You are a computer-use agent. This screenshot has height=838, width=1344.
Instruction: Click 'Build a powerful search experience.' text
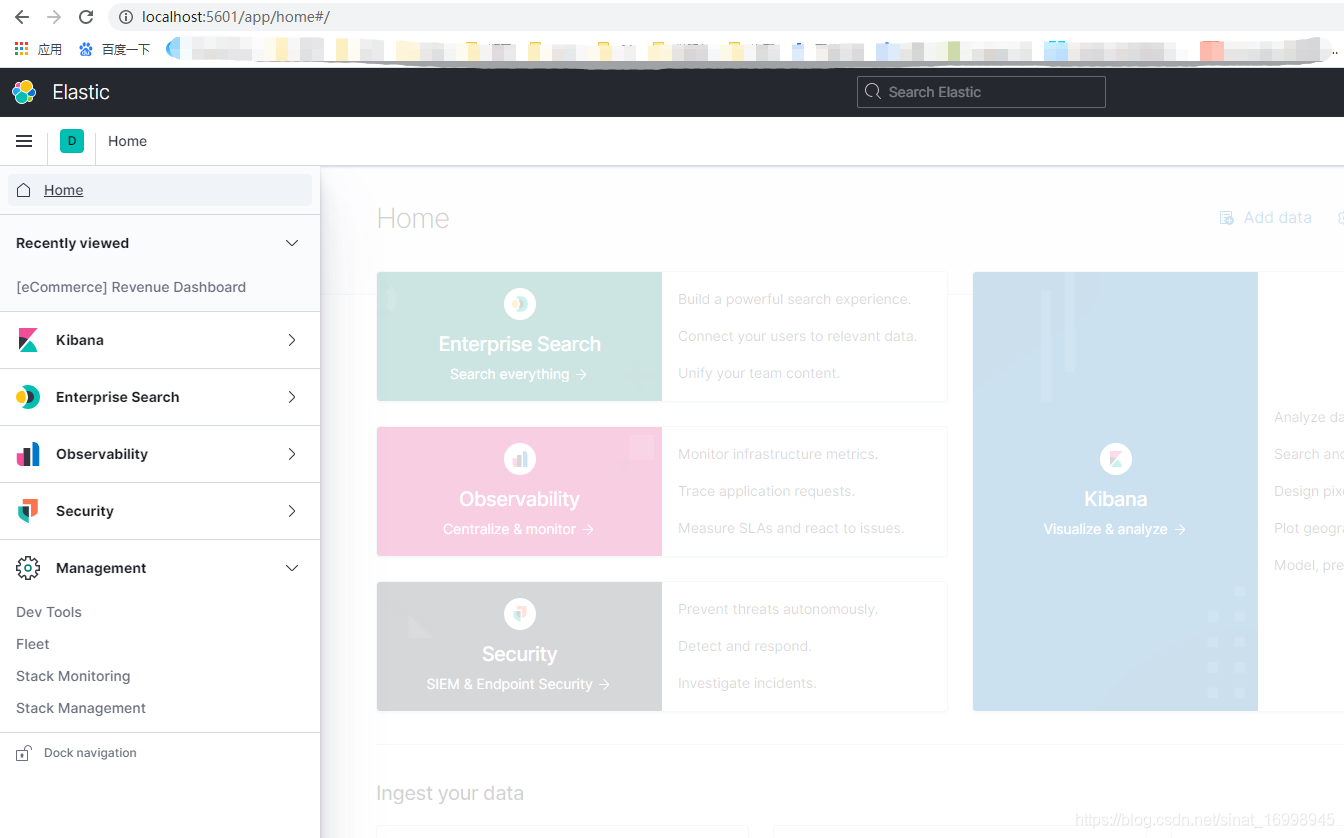pyautogui.click(x=795, y=299)
